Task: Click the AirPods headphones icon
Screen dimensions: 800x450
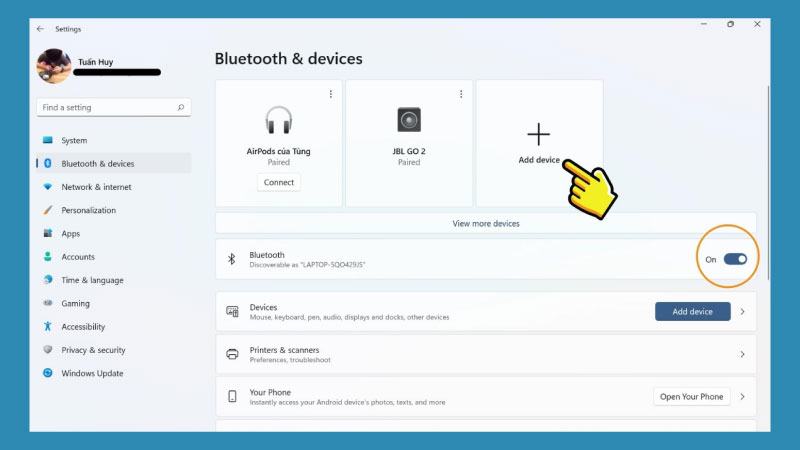Action: (279, 120)
